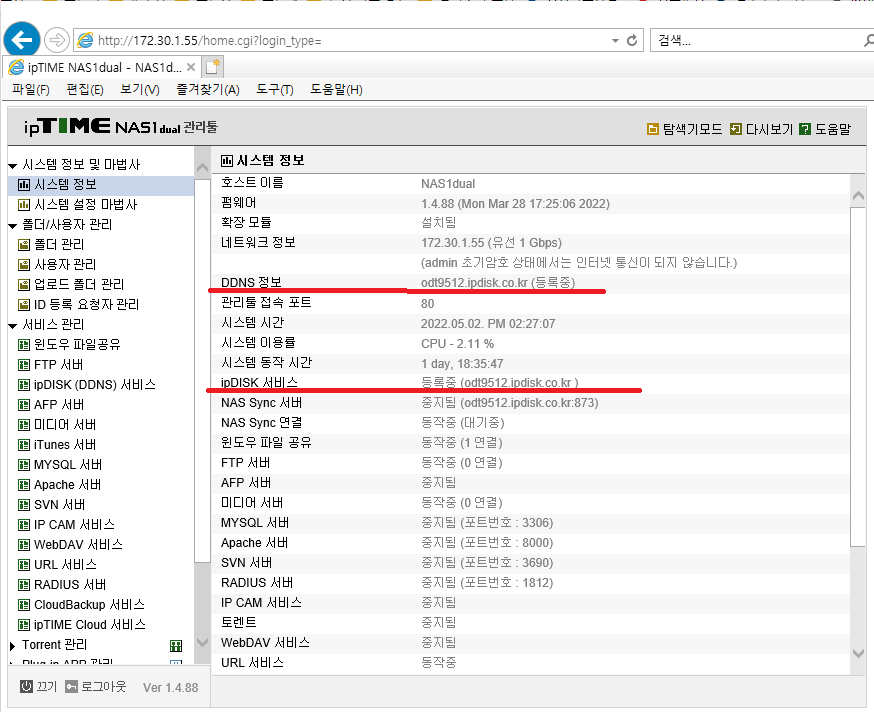Click in the 검색 search input field
874x712 pixels.
(758, 40)
